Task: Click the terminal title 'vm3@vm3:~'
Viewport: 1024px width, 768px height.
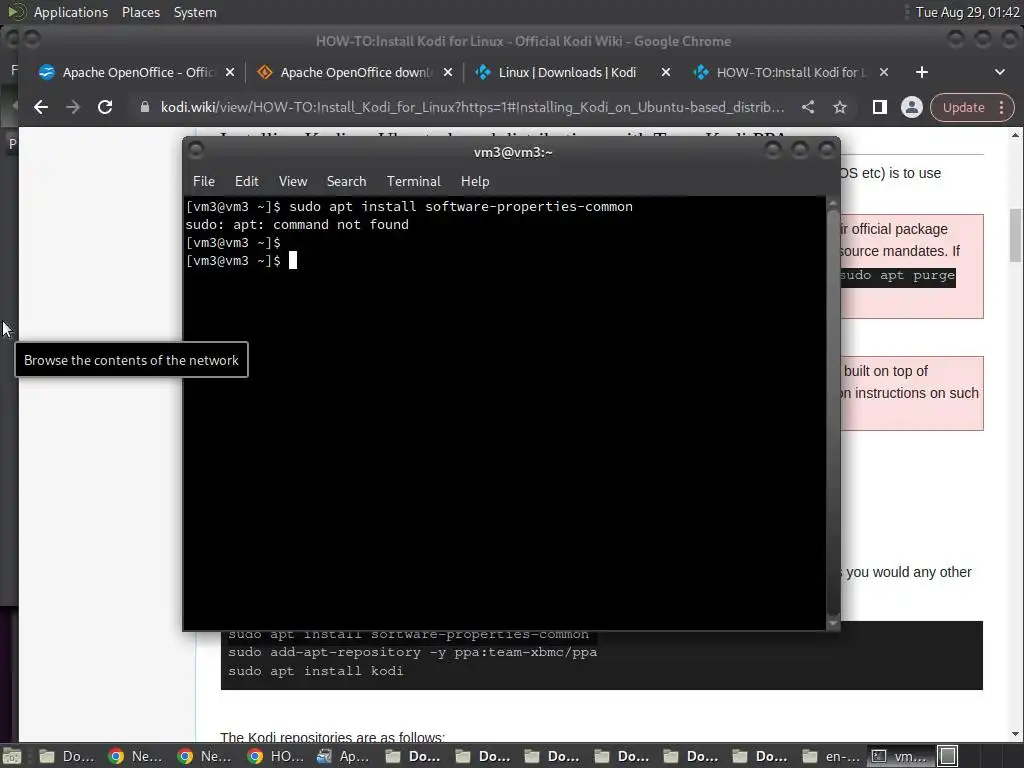Action: click(x=513, y=152)
